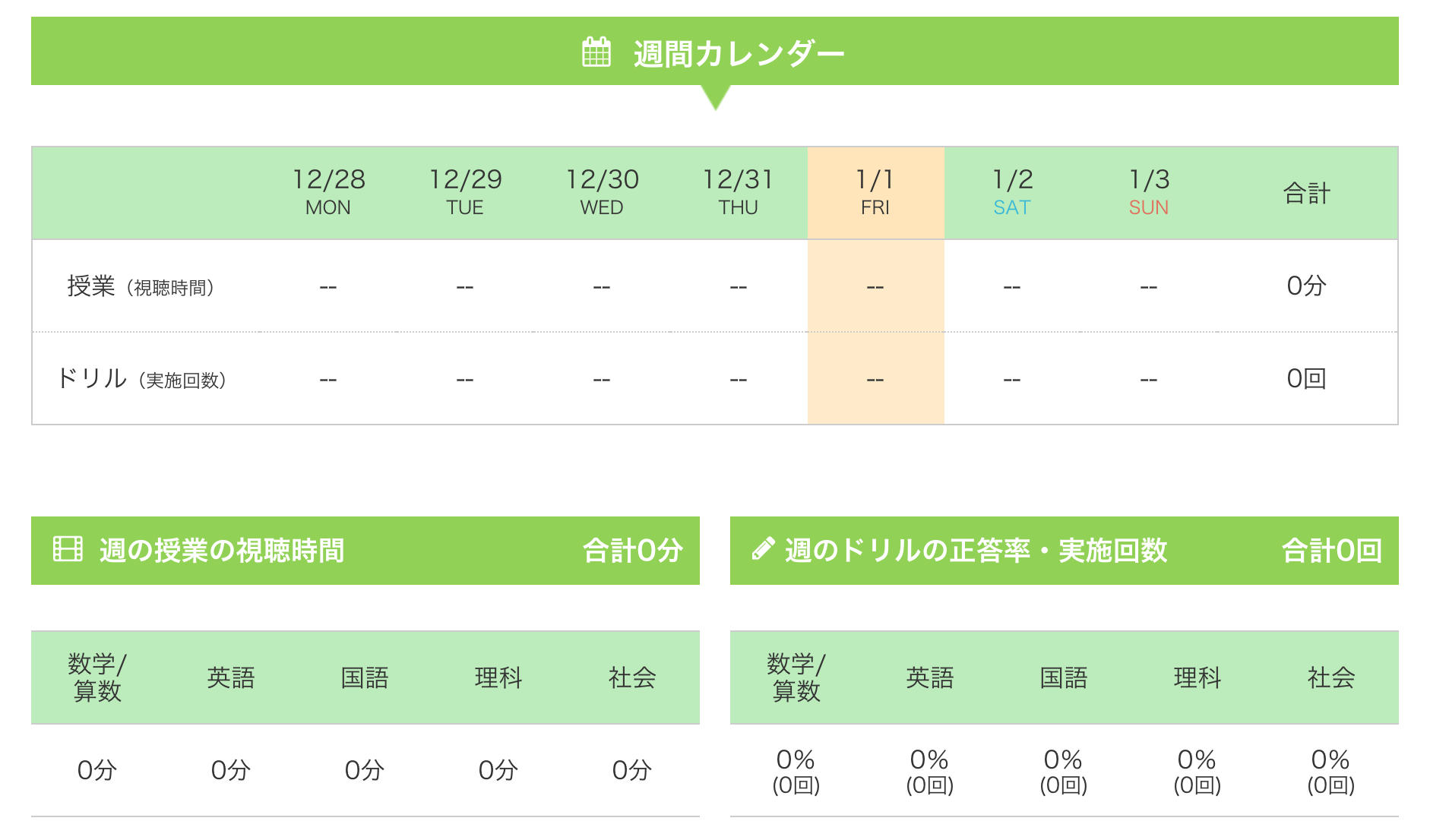This screenshot has width=1430, height=840.
Task: Click the ドリル (実施回数) row label
Action: (x=141, y=378)
